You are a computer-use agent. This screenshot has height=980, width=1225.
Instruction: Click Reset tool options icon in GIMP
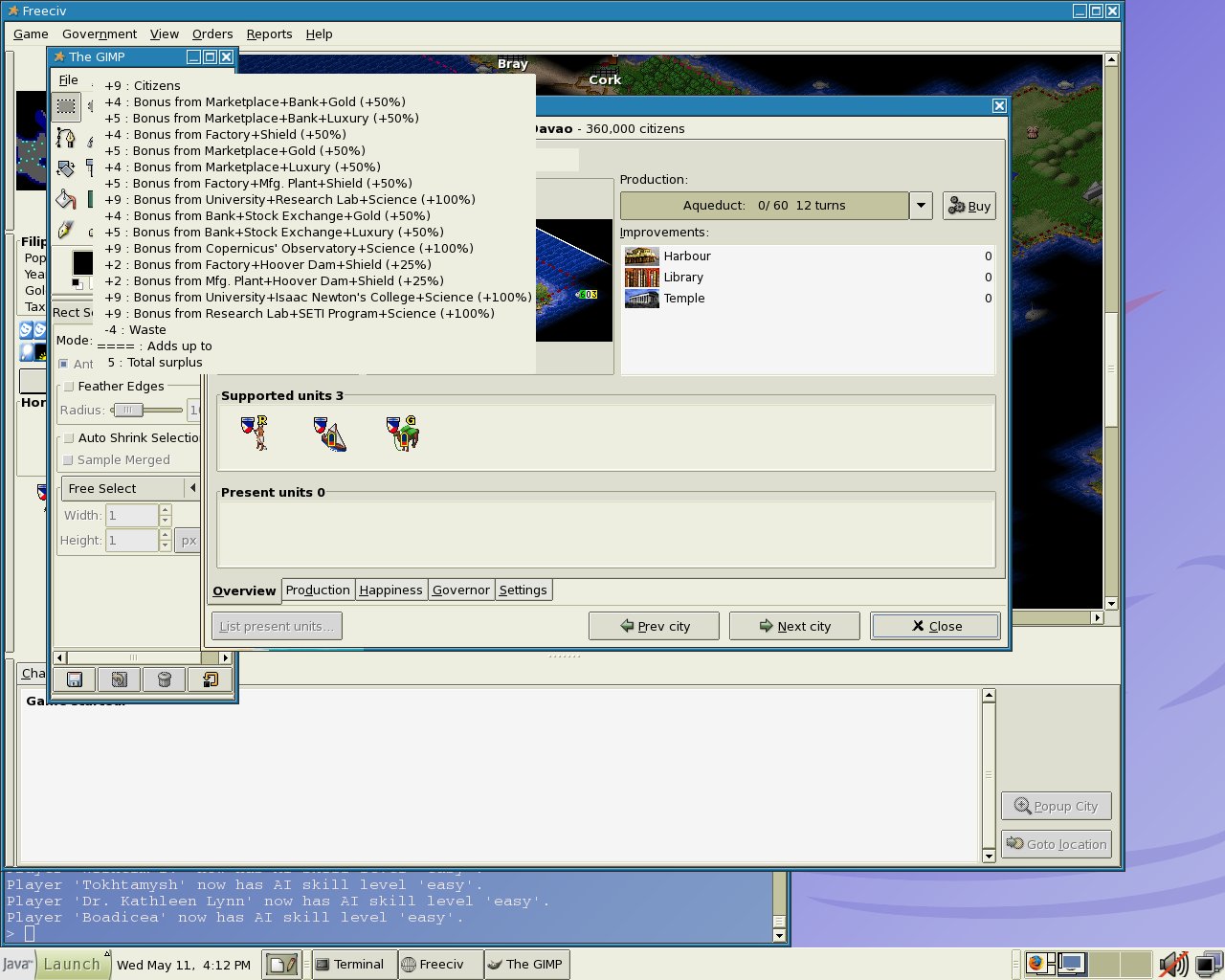coord(210,679)
